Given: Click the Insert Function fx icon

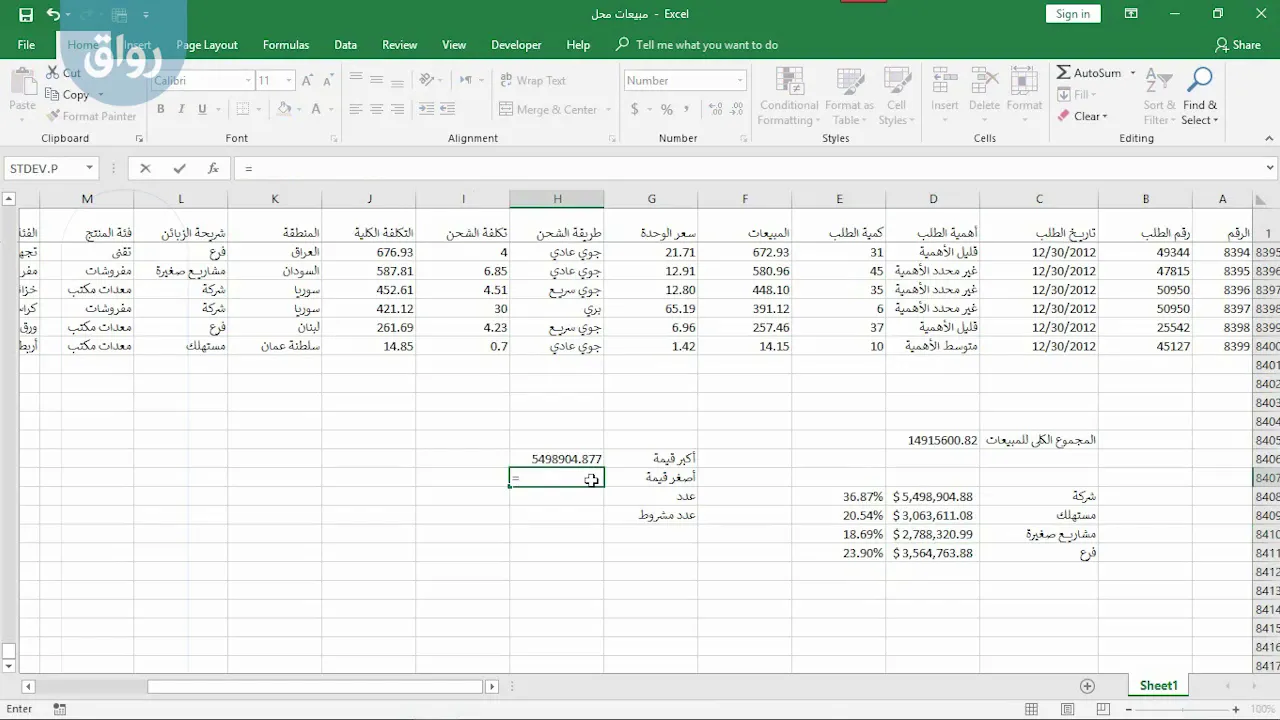Looking at the screenshot, I should pos(213,169).
